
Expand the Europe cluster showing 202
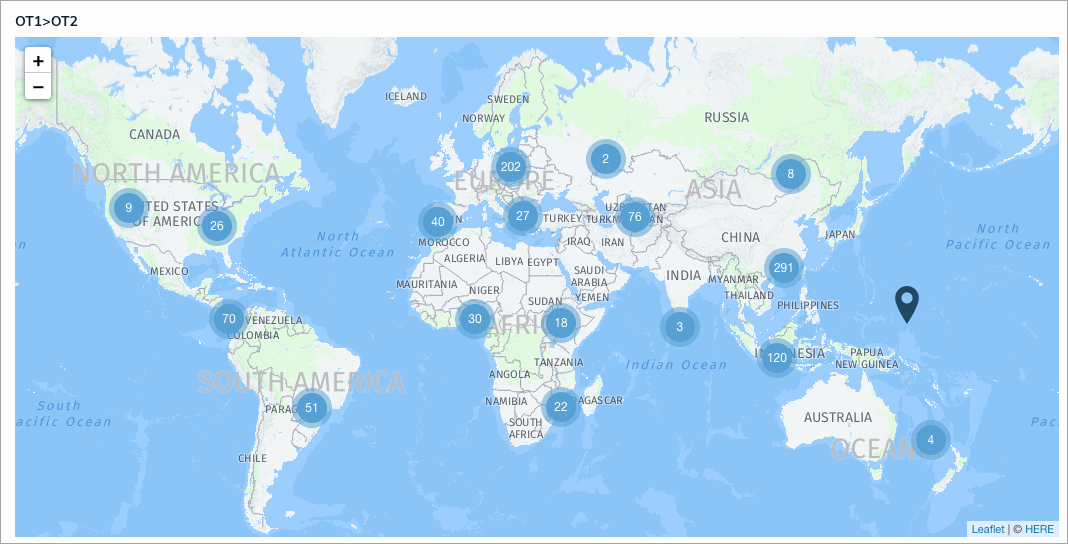pos(510,166)
